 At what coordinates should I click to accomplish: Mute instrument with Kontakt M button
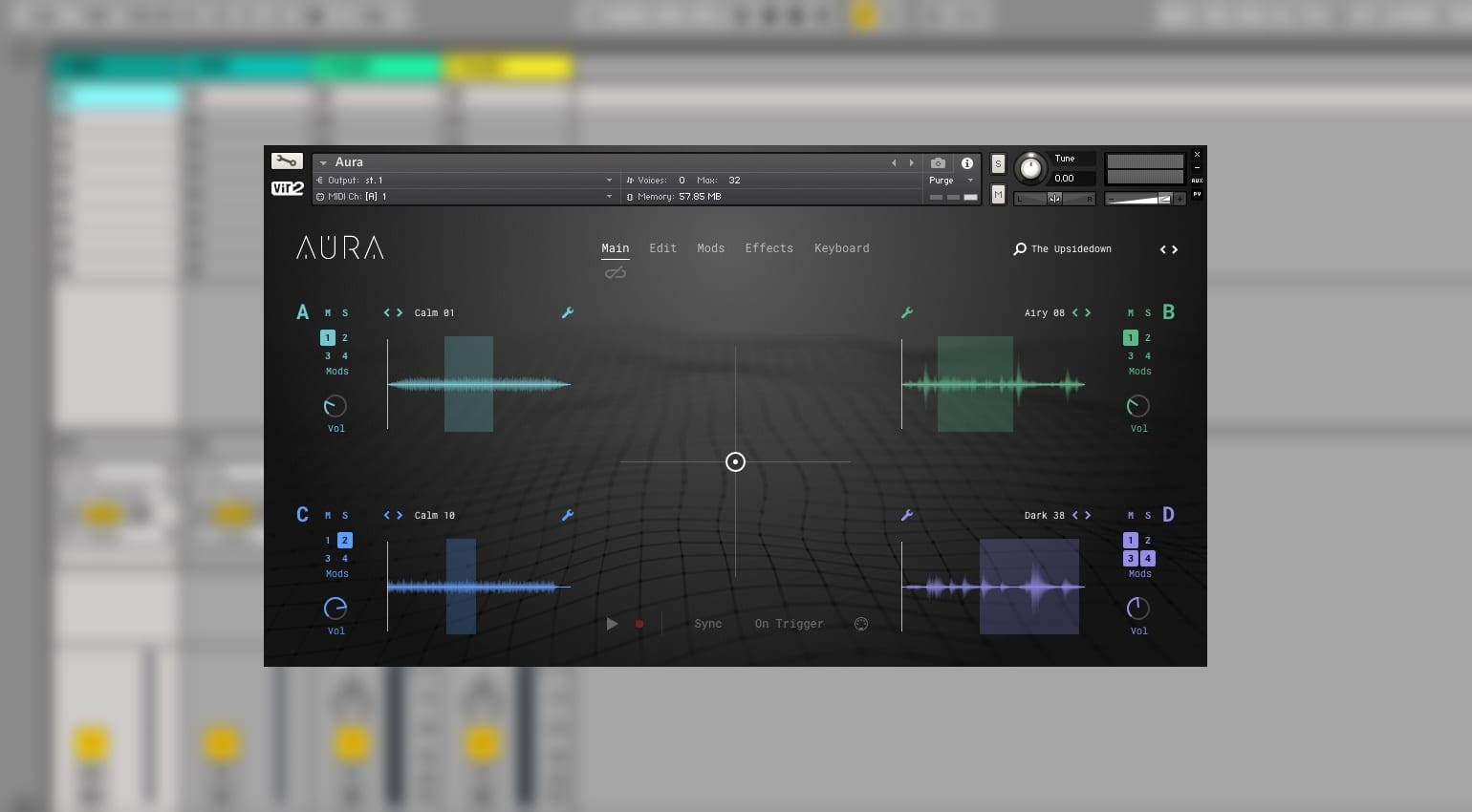click(998, 195)
